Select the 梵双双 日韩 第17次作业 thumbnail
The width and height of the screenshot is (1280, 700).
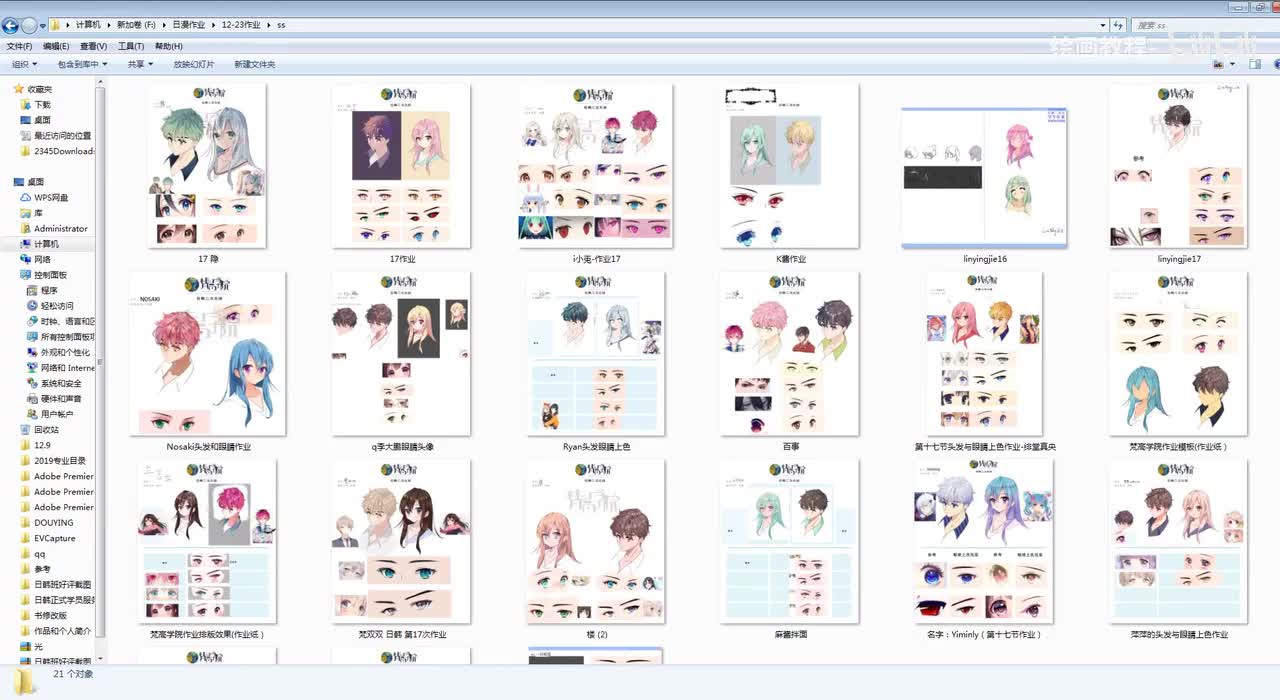pyautogui.click(x=401, y=541)
